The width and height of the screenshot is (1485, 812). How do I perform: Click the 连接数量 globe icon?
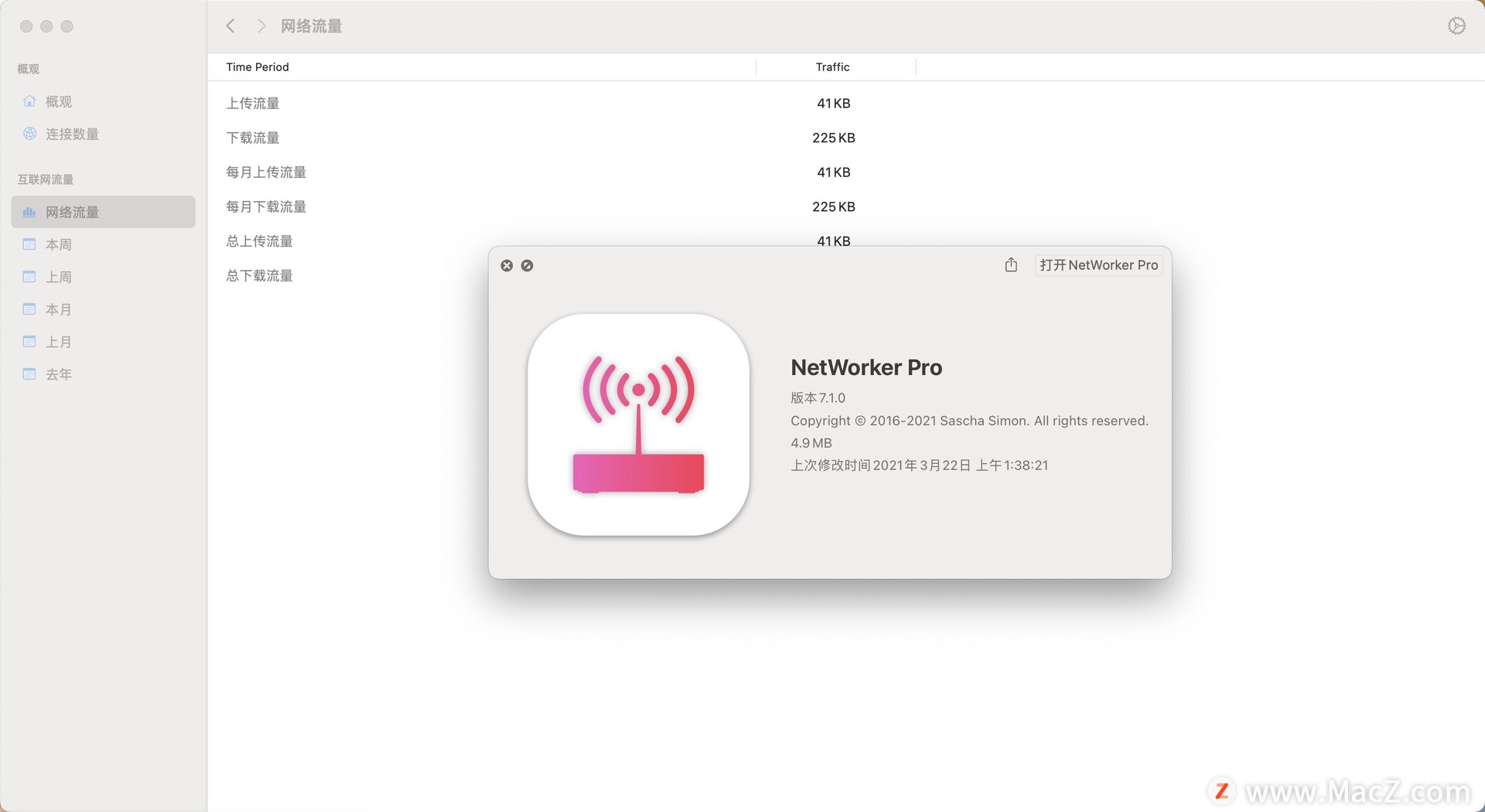29,134
